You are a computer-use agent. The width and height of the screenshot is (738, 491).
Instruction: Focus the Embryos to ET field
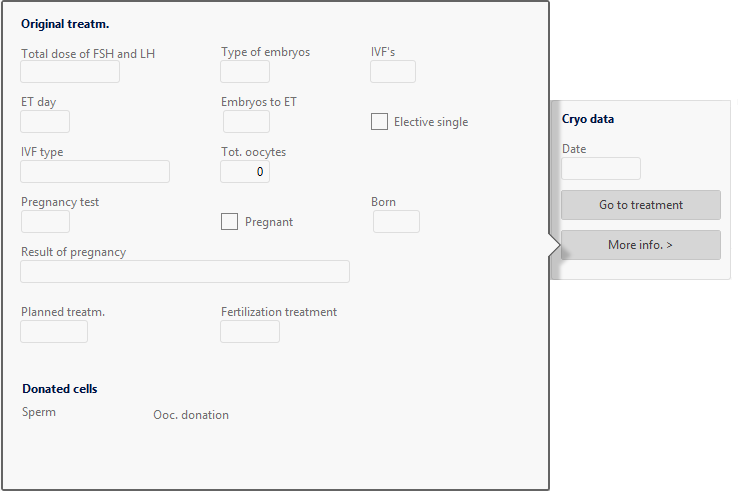246,121
